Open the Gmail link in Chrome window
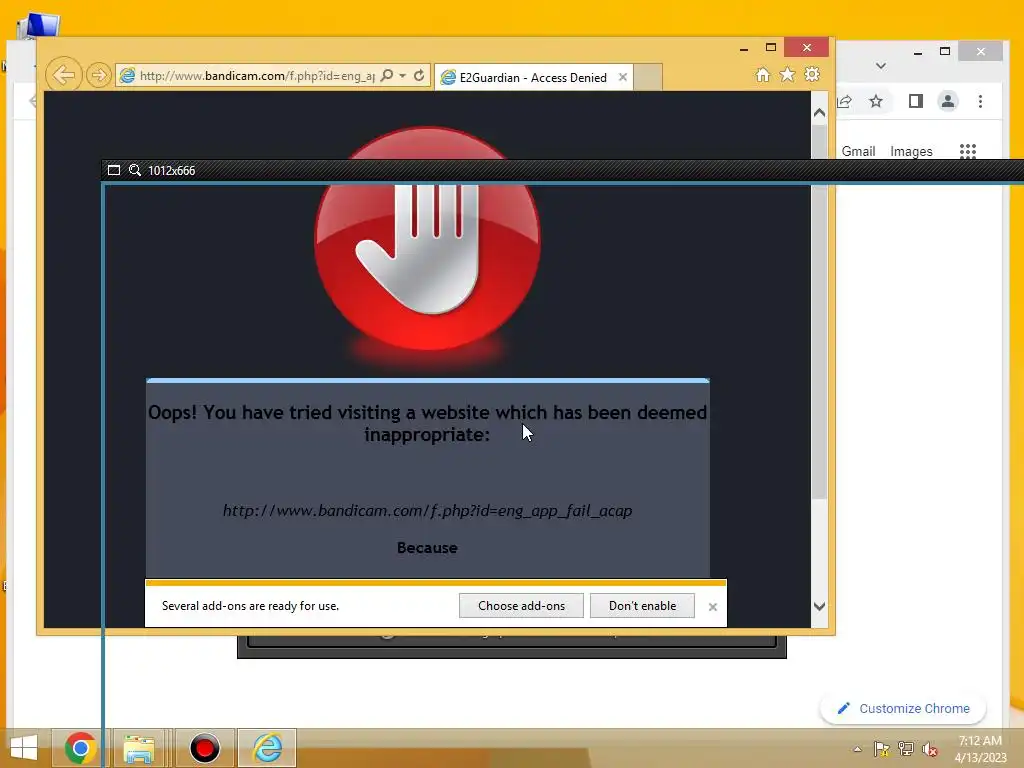1024x768 pixels. point(858,152)
